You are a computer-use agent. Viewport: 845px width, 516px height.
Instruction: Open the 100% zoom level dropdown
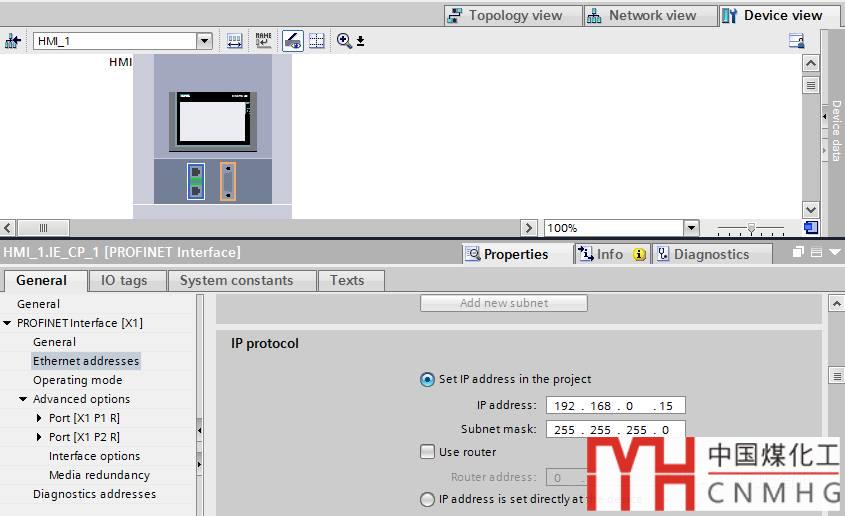691,228
